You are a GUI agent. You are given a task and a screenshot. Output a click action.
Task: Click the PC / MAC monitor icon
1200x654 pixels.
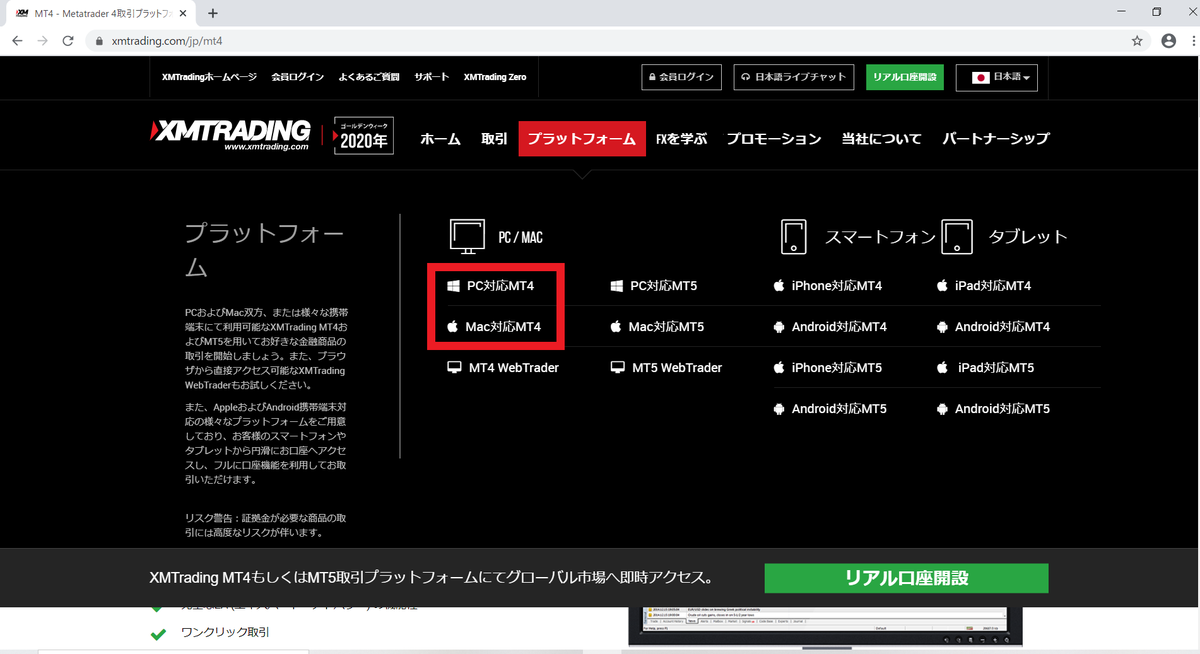(x=466, y=237)
